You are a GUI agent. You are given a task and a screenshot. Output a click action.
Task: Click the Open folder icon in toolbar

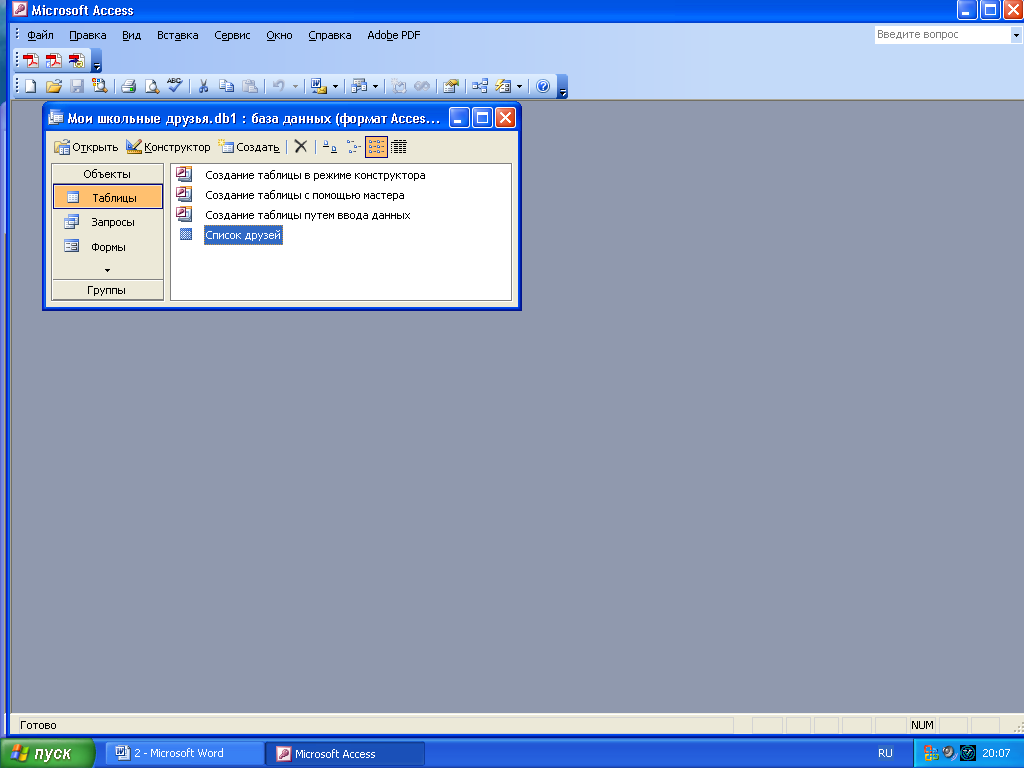(54, 86)
